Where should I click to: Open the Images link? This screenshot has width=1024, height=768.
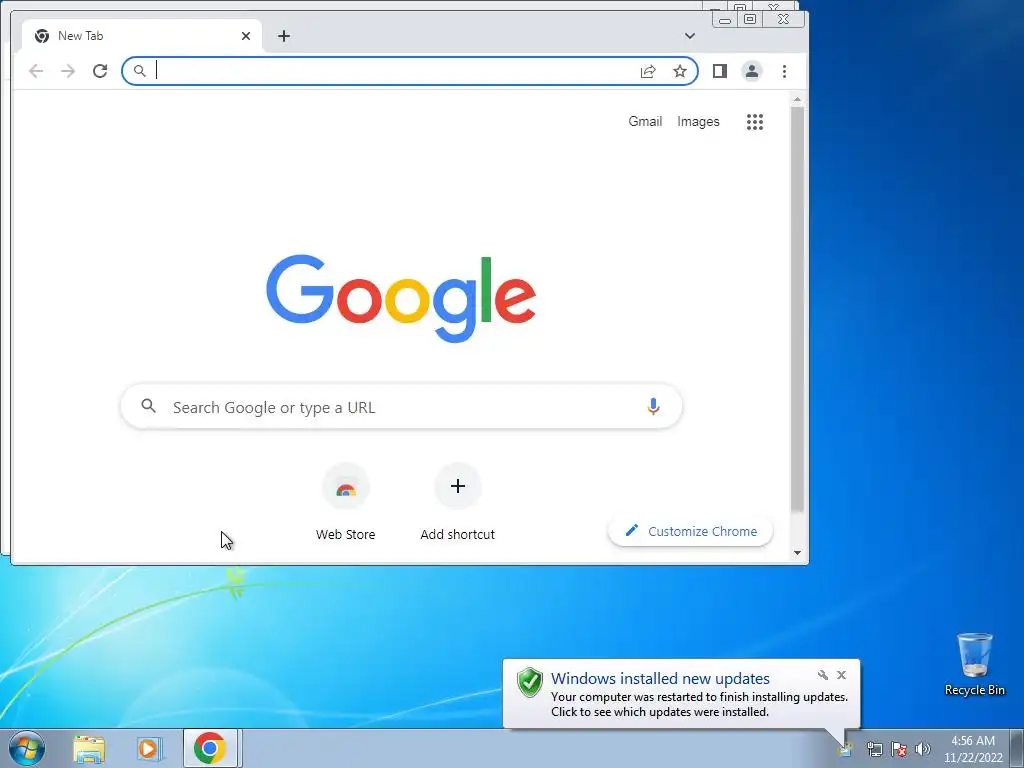pyautogui.click(x=698, y=121)
